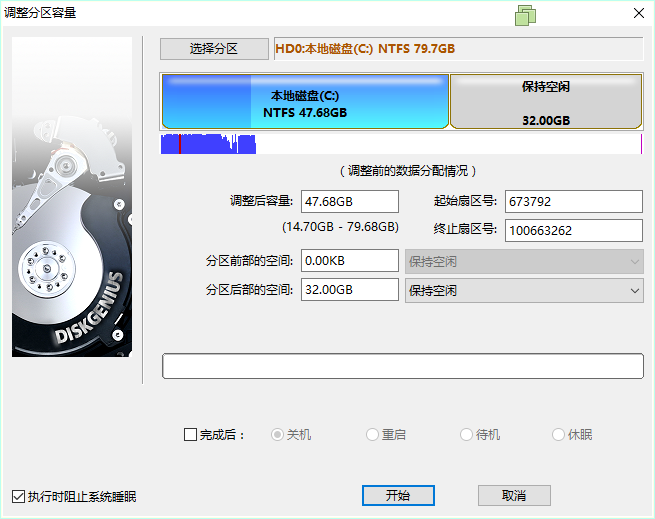Click the 分区后部的空间 input field
The height and width of the screenshot is (519, 655).
[x=350, y=290]
